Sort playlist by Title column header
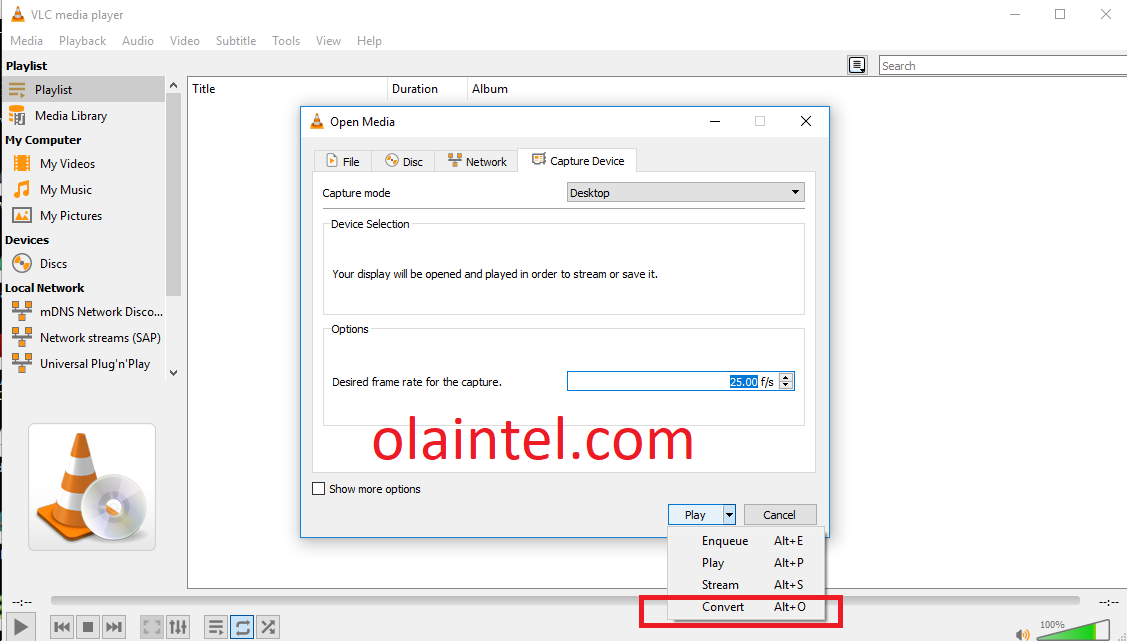The width and height of the screenshot is (1127, 641). pyautogui.click(x=288, y=89)
